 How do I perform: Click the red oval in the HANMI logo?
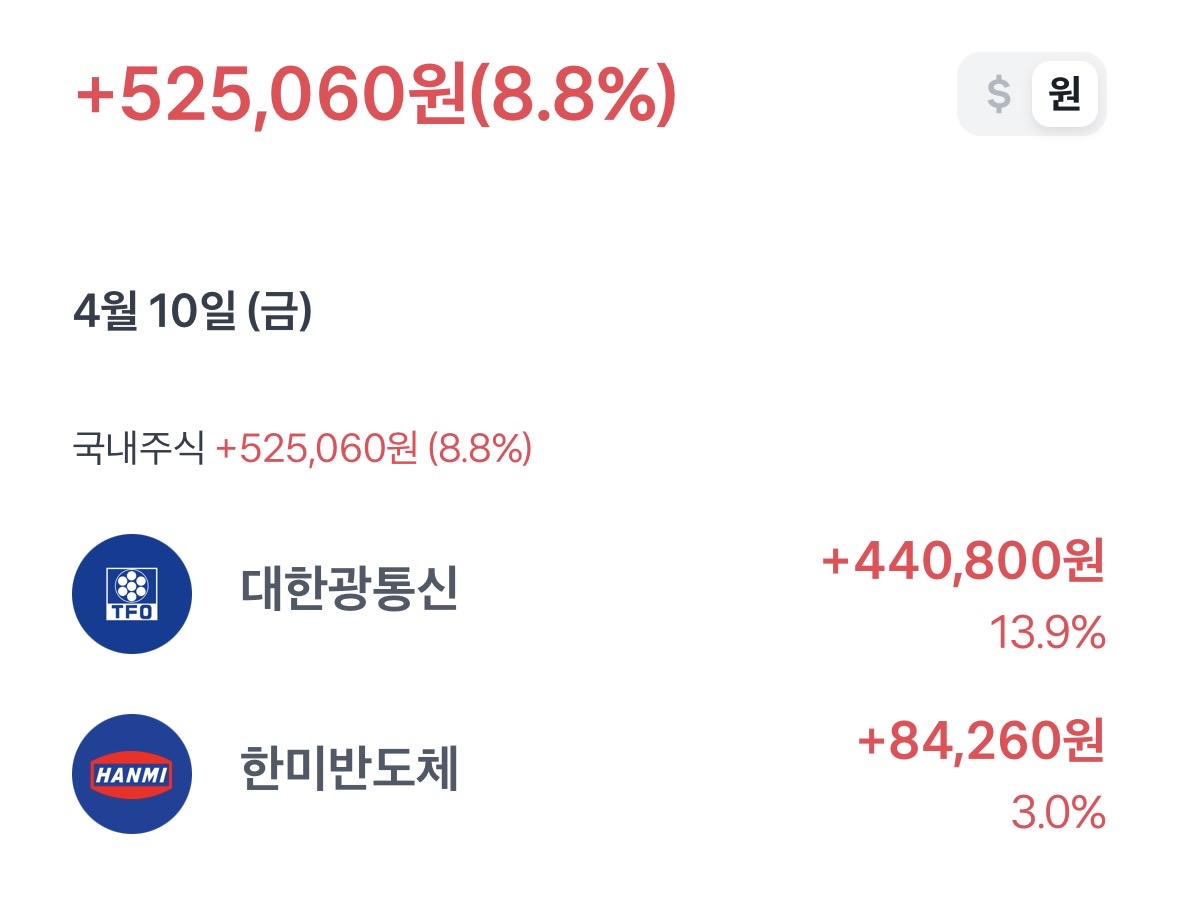point(132,774)
